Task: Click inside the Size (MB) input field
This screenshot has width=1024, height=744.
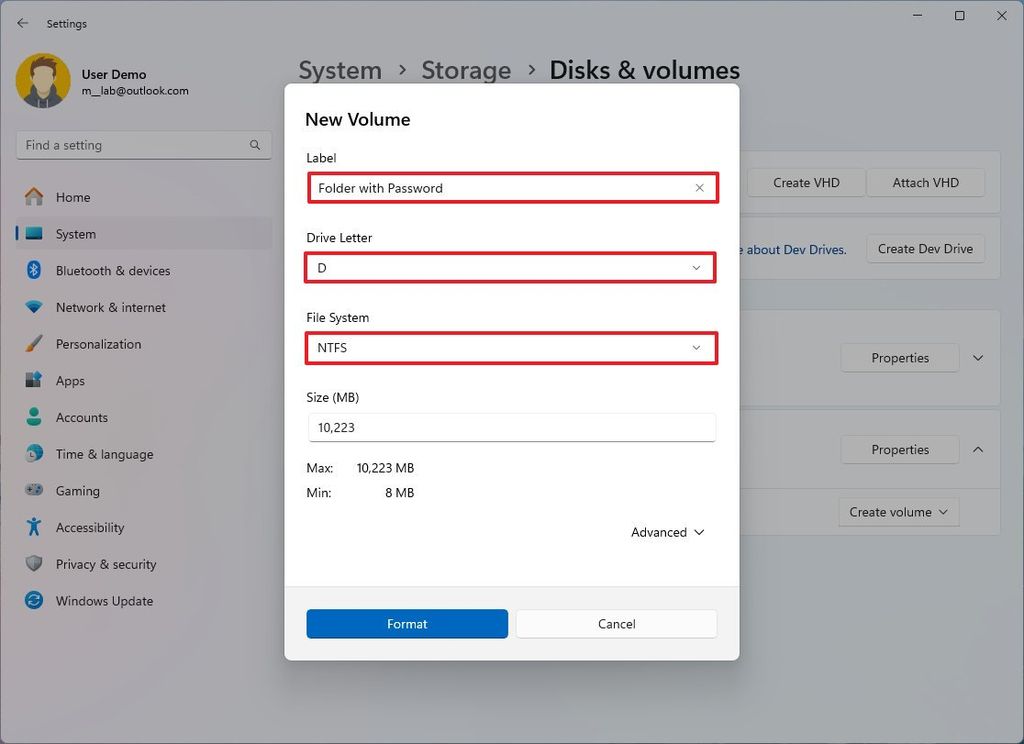Action: tap(511, 427)
